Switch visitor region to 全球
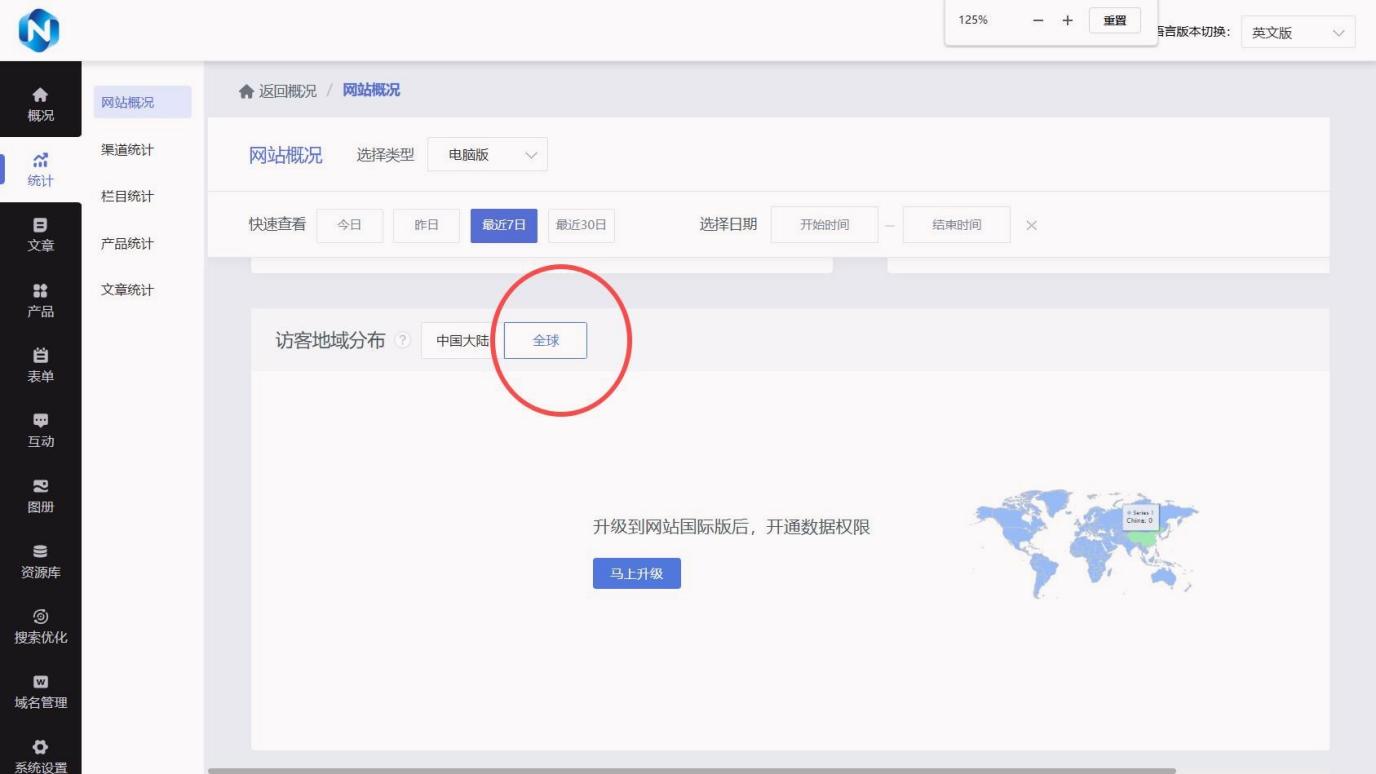1376x774 pixels. click(x=545, y=341)
